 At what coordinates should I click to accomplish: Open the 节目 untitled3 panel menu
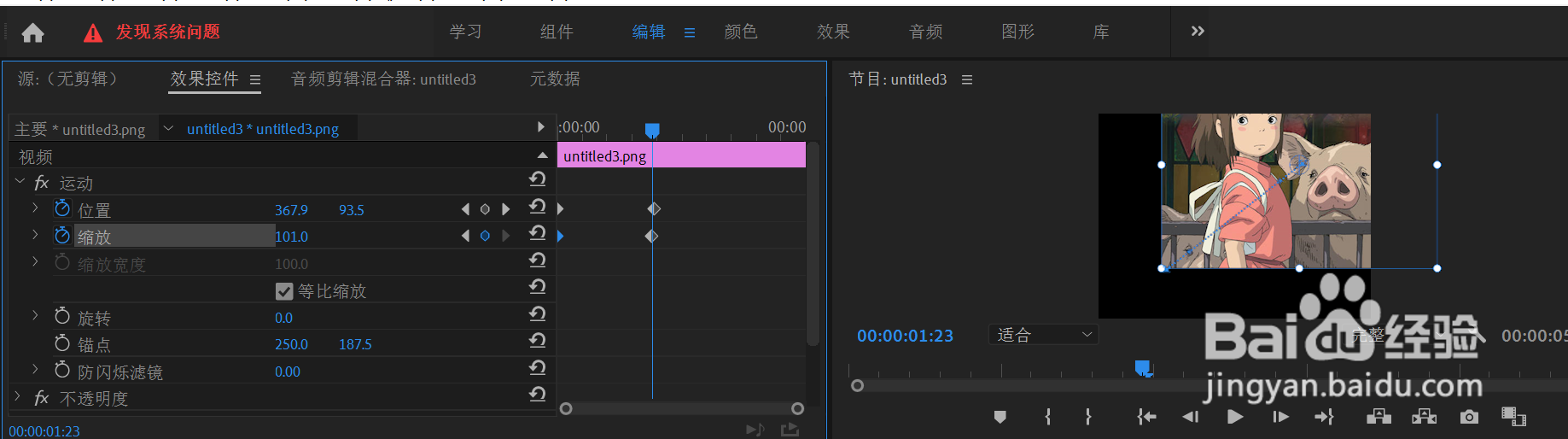coord(967,79)
